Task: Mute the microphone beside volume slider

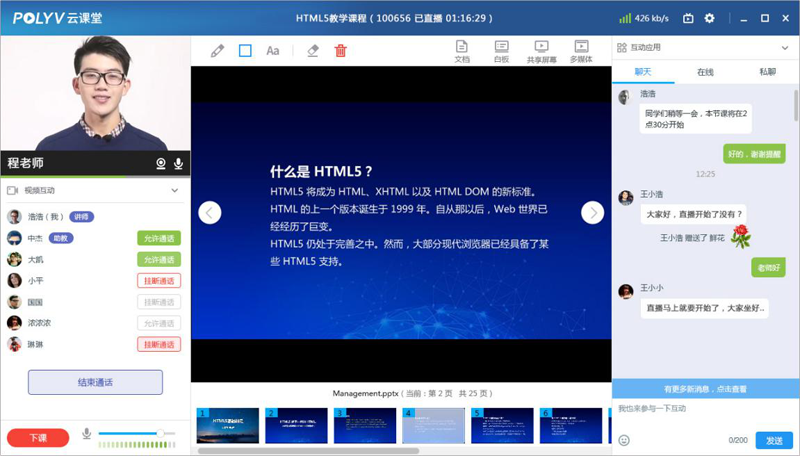Action: click(x=87, y=434)
